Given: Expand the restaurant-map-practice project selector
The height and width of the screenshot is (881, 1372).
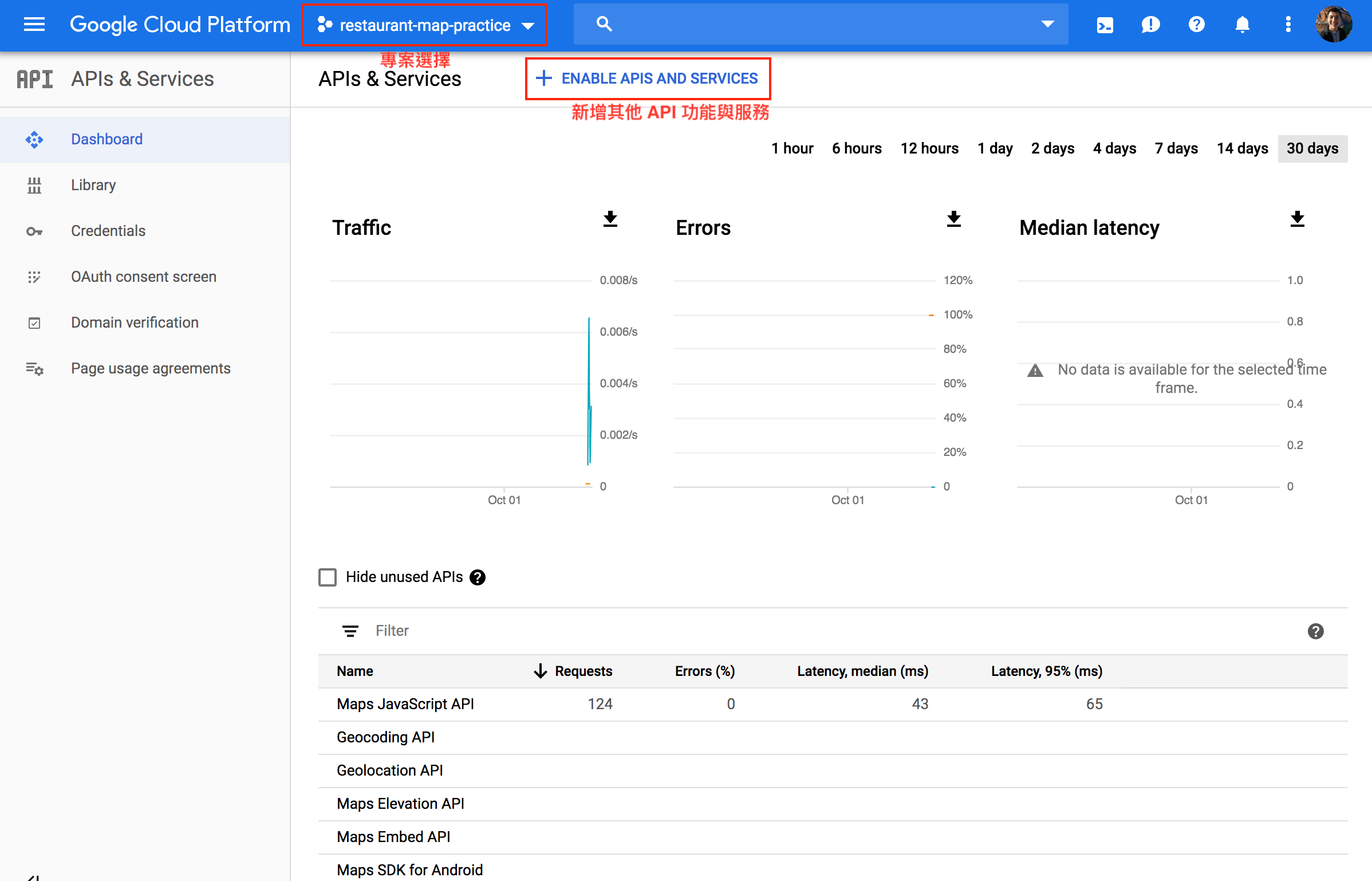Looking at the screenshot, I should coord(424,25).
